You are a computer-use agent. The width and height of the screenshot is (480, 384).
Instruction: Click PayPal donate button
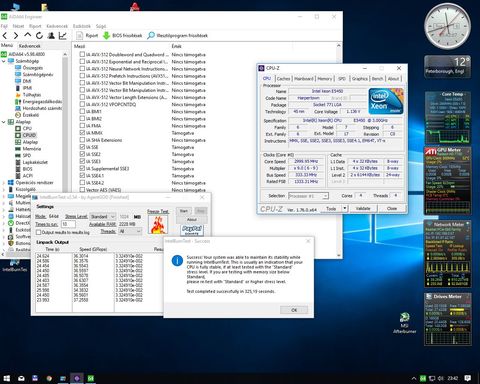[x=192, y=230]
